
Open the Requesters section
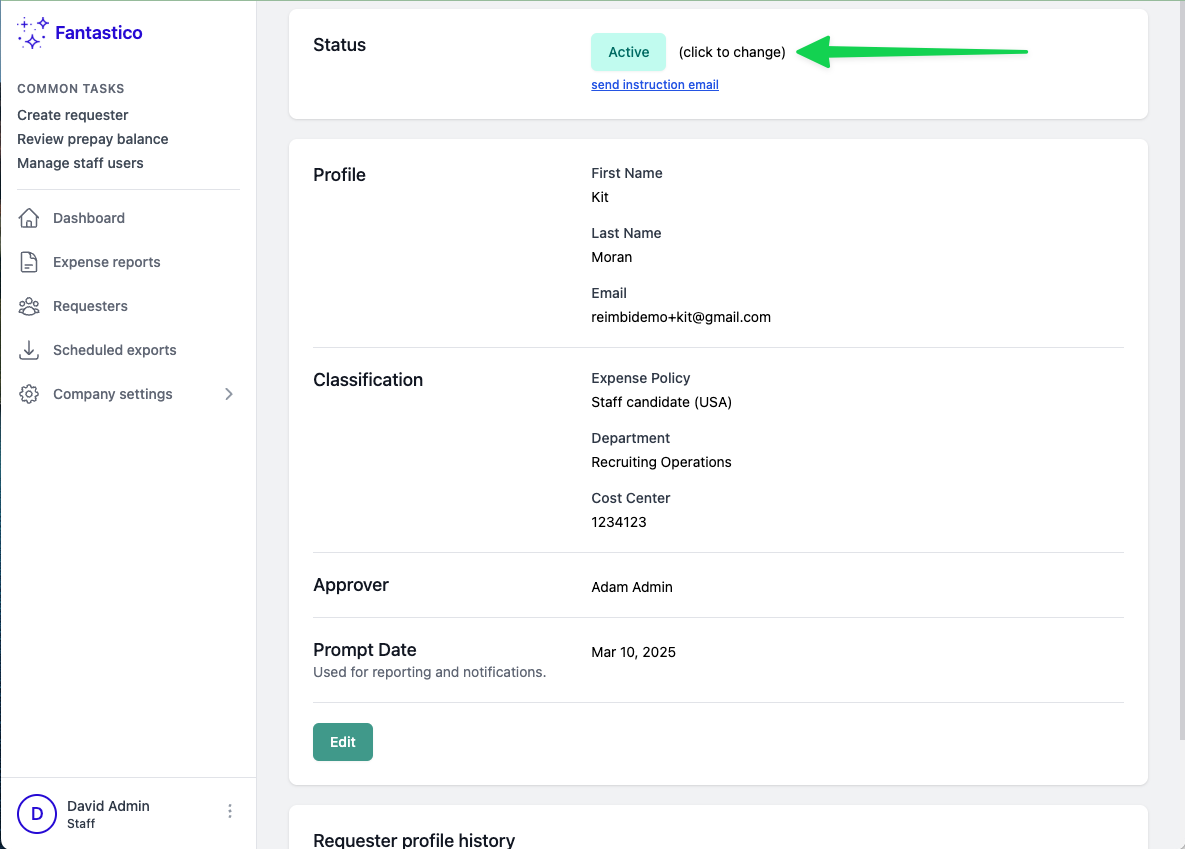[90, 306]
